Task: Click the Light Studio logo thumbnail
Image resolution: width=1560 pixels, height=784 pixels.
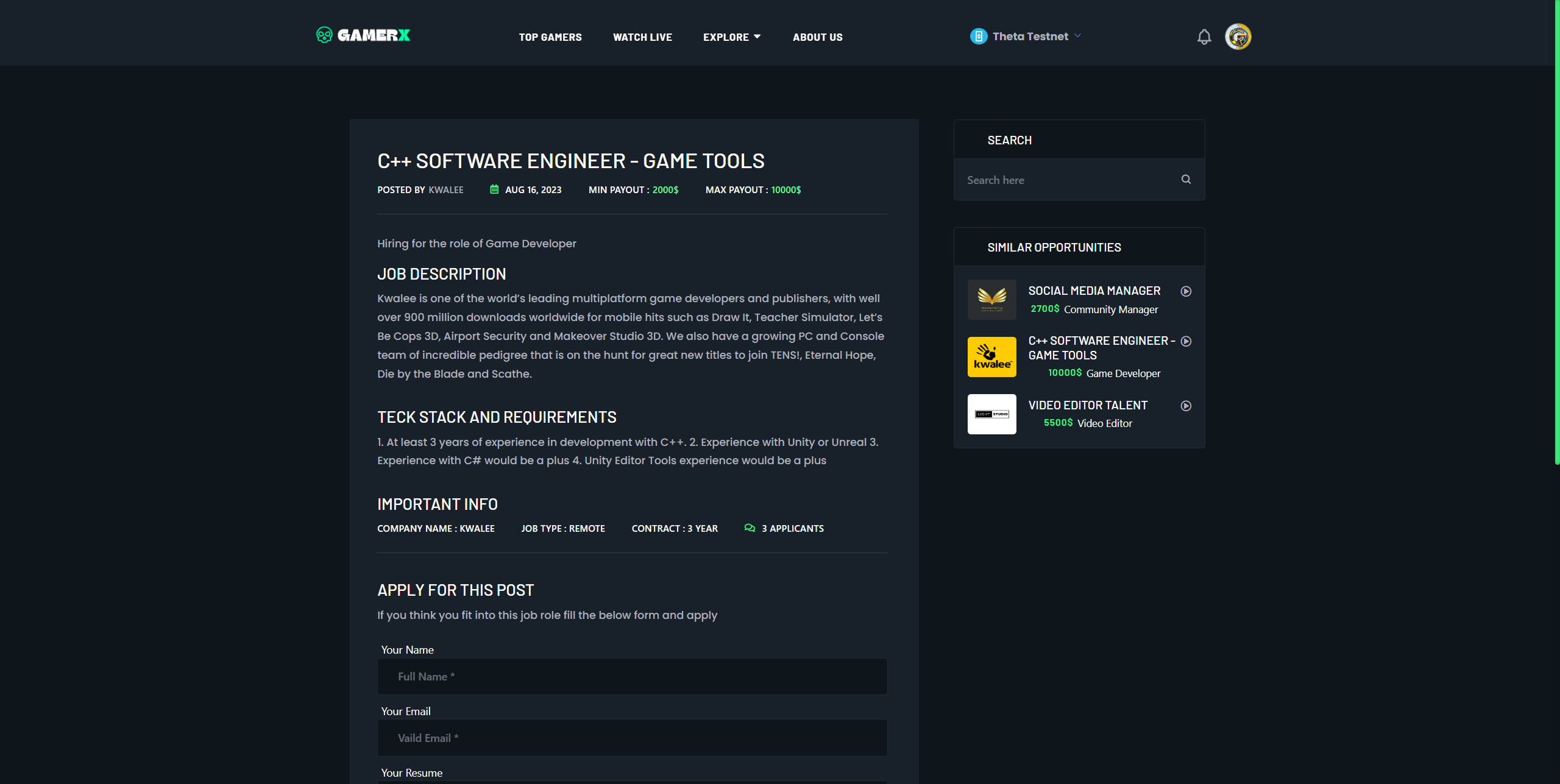Action: coord(991,414)
